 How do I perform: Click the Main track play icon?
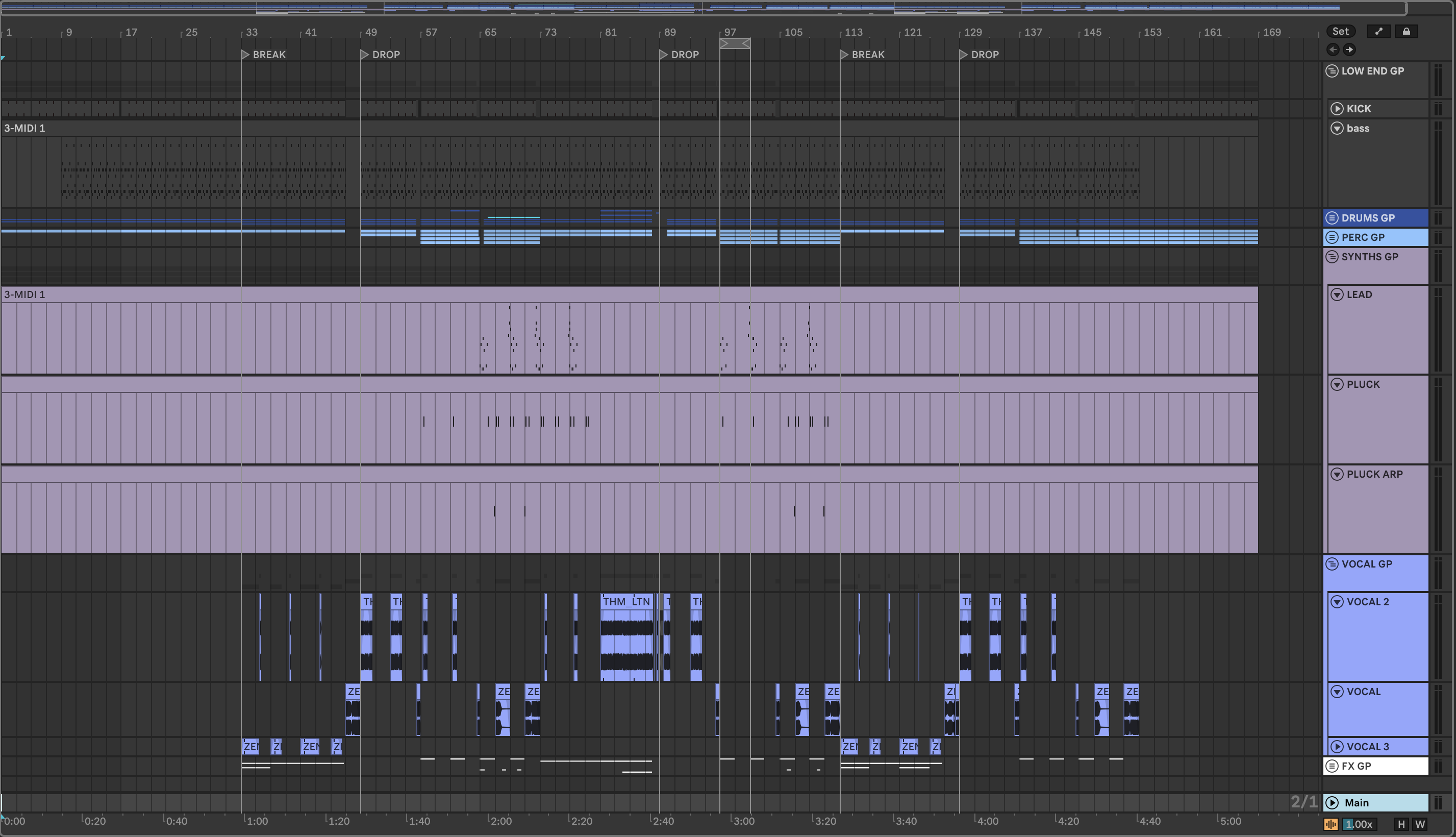tap(1332, 802)
